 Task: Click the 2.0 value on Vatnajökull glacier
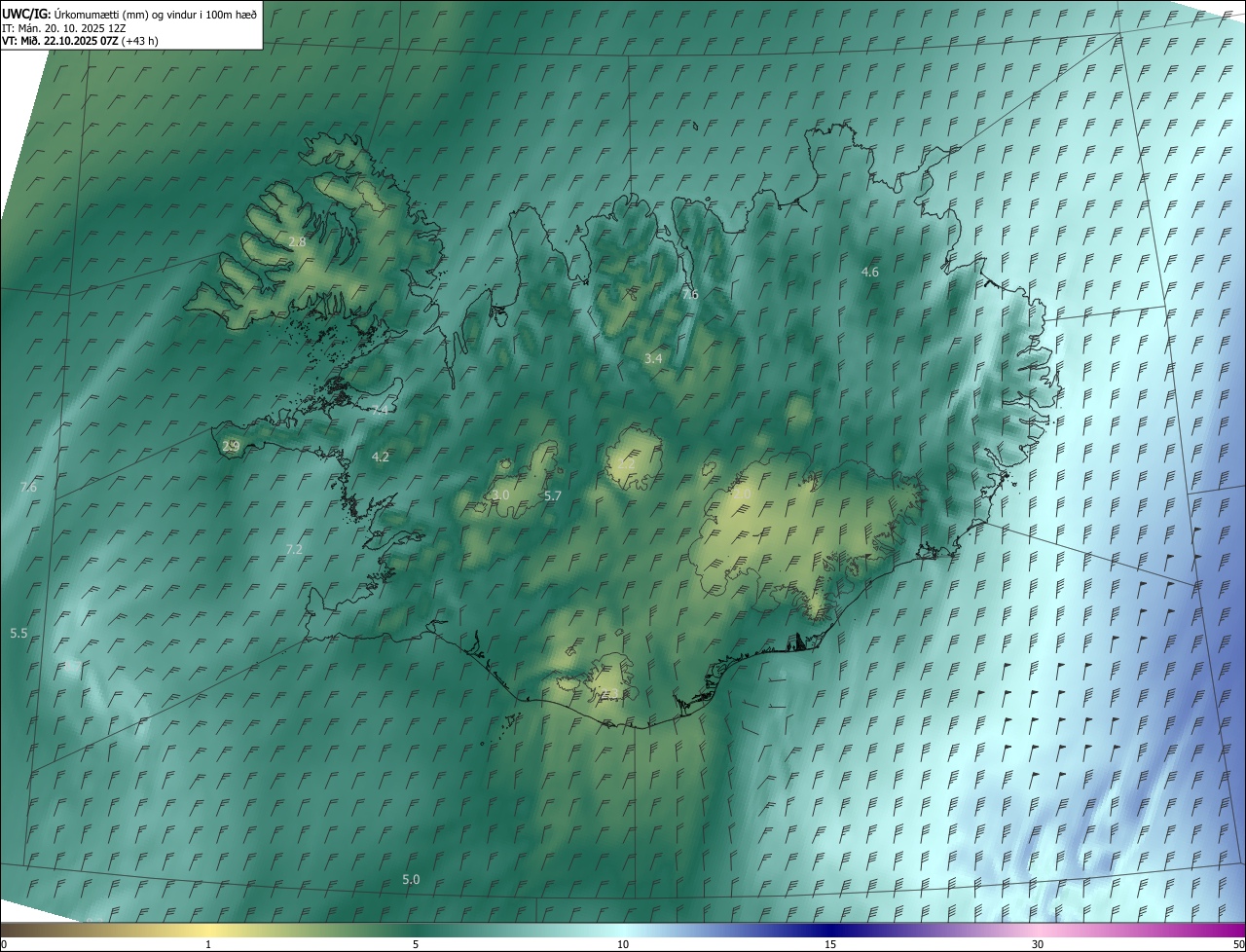coord(742,494)
